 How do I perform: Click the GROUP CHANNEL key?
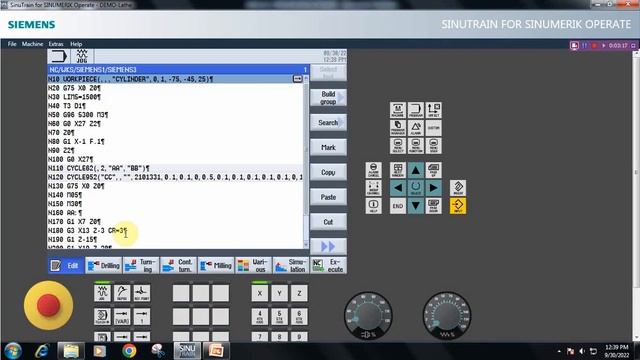pyautogui.click(x=373, y=188)
